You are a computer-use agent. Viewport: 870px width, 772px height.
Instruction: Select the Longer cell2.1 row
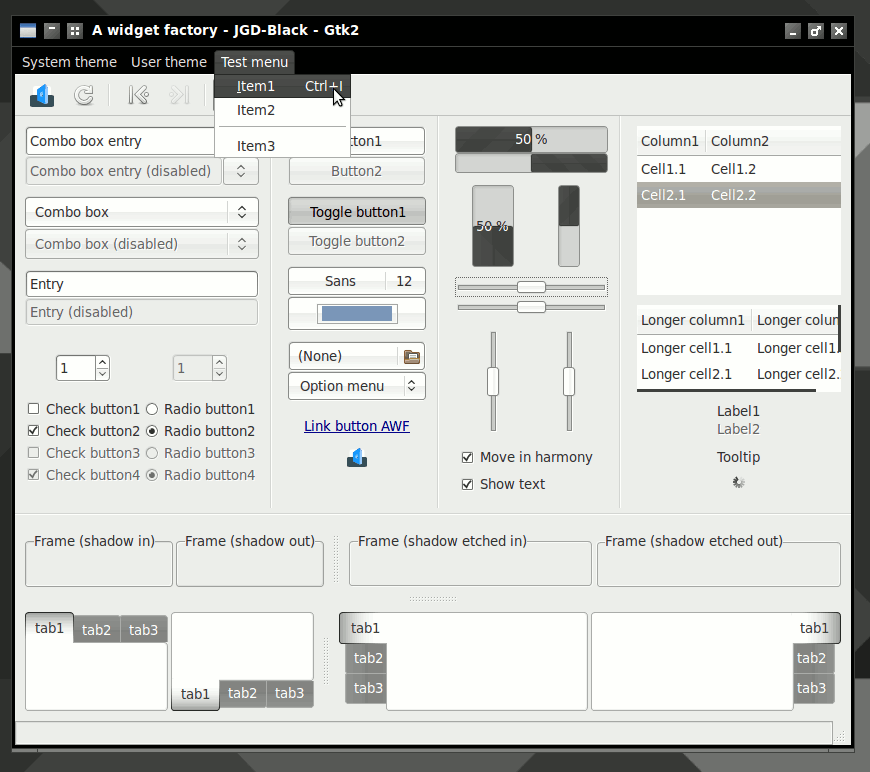(x=739, y=375)
